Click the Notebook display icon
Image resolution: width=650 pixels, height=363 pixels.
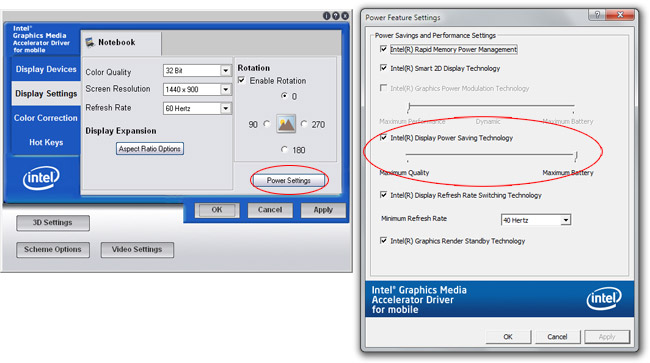[x=90, y=42]
